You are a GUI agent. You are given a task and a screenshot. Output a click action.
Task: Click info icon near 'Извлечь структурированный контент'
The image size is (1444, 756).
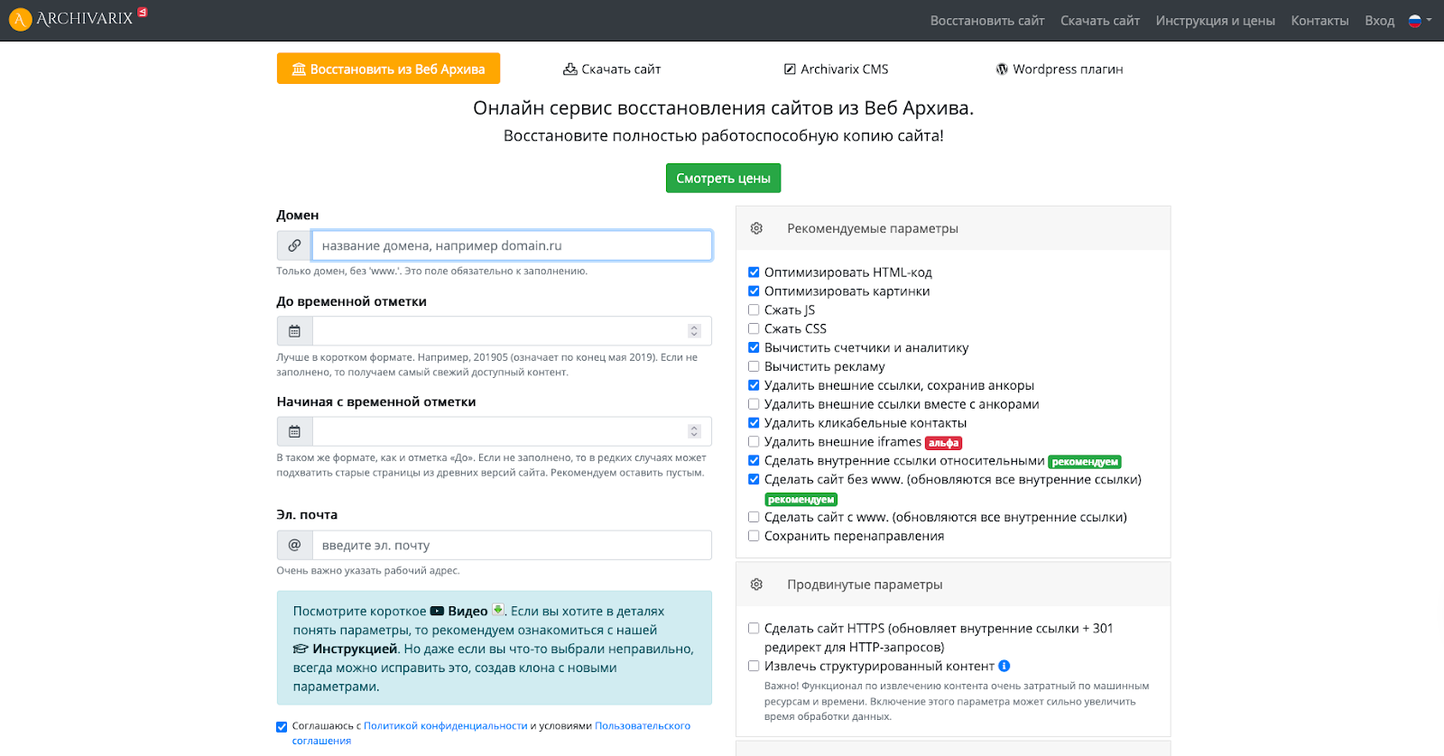tap(1004, 666)
